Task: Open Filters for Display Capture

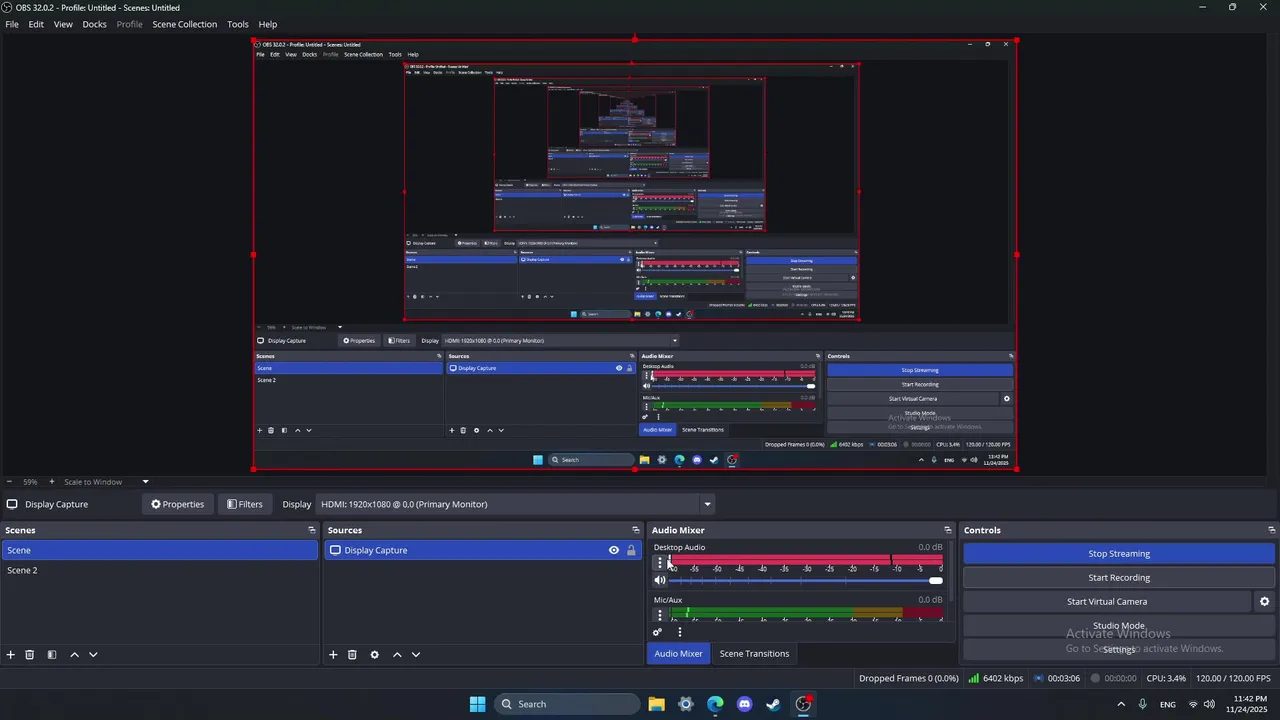Action: click(x=245, y=504)
